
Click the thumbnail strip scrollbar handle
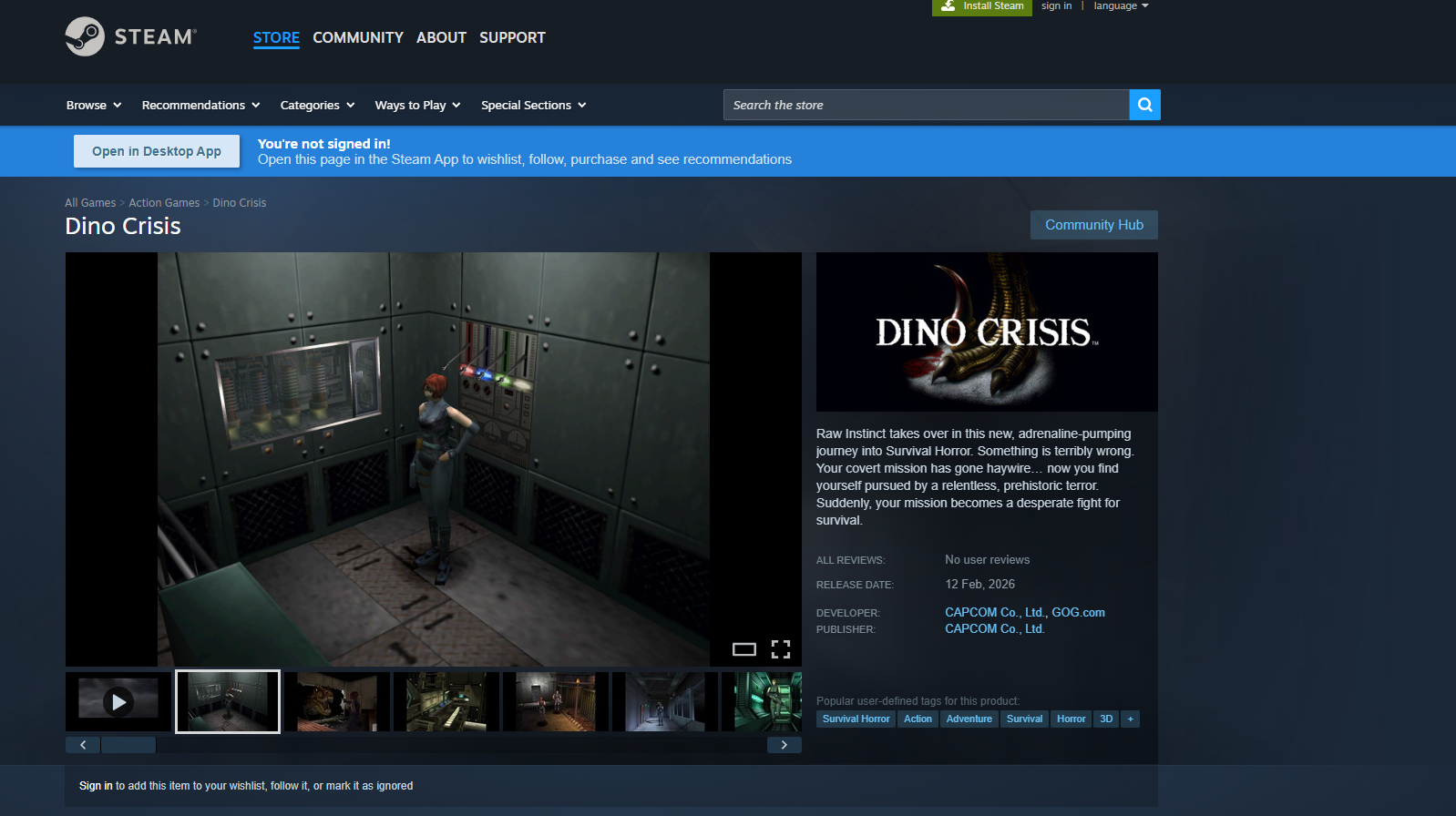(x=128, y=745)
